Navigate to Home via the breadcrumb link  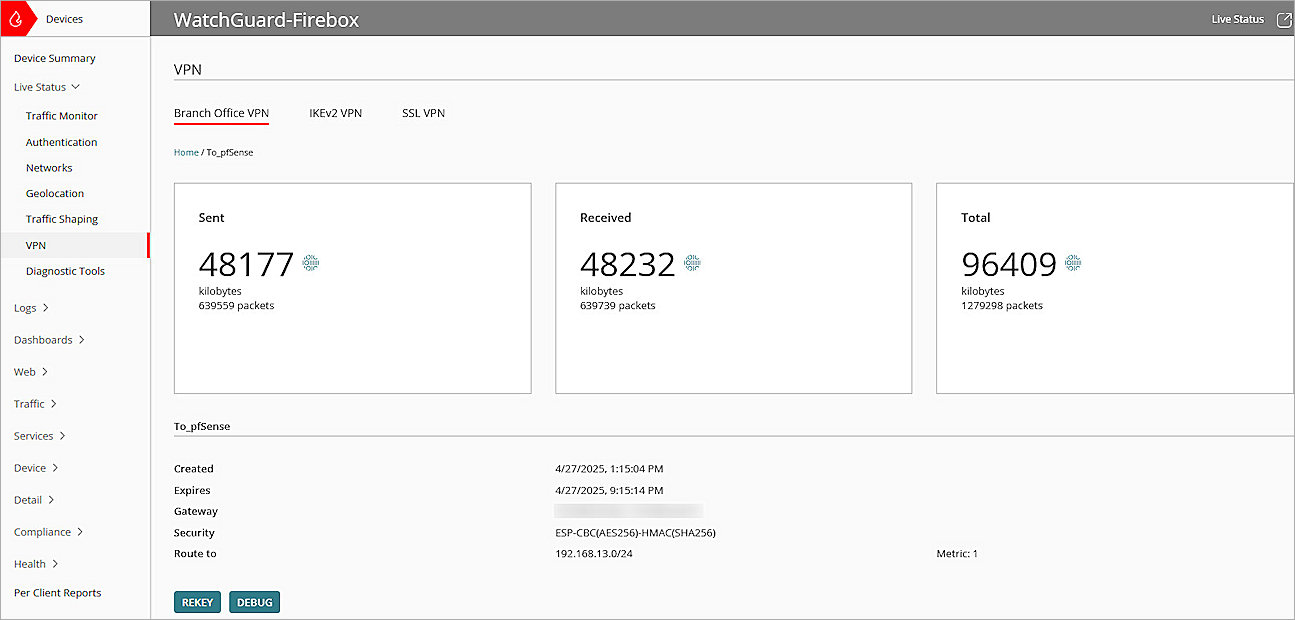tap(186, 152)
